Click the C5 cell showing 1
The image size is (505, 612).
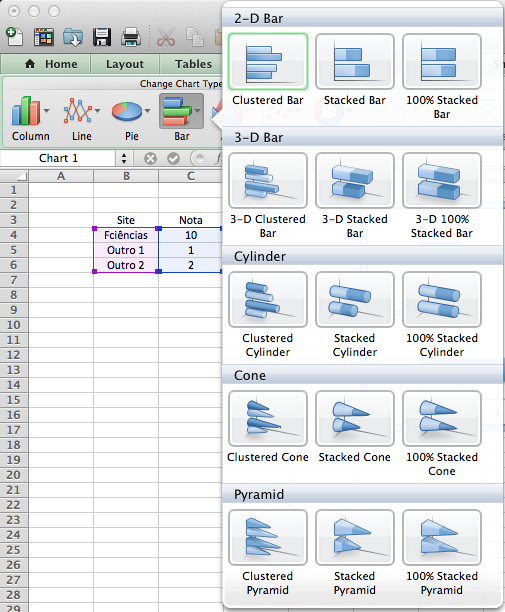pyautogui.click(x=190, y=250)
